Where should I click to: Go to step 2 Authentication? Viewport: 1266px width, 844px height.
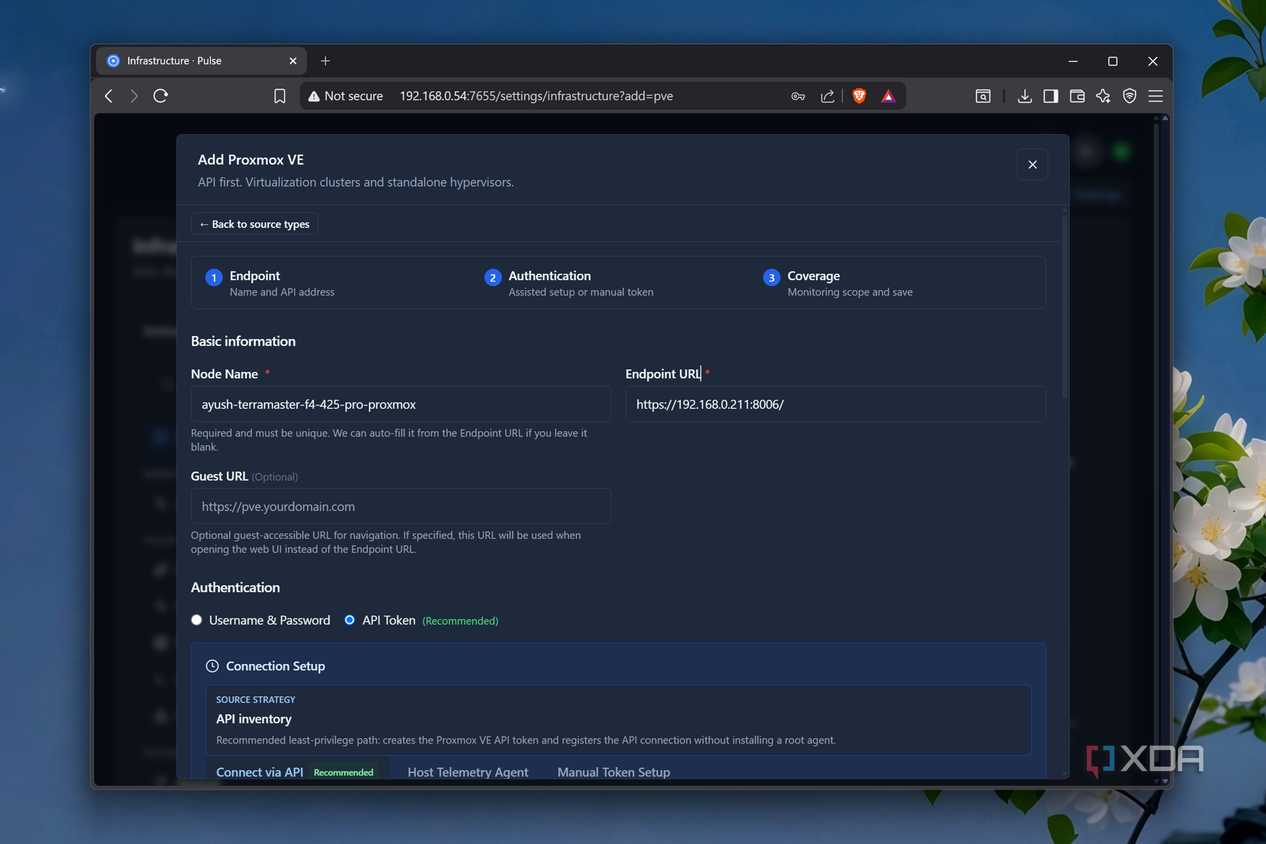pyautogui.click(x=569, y=283)
